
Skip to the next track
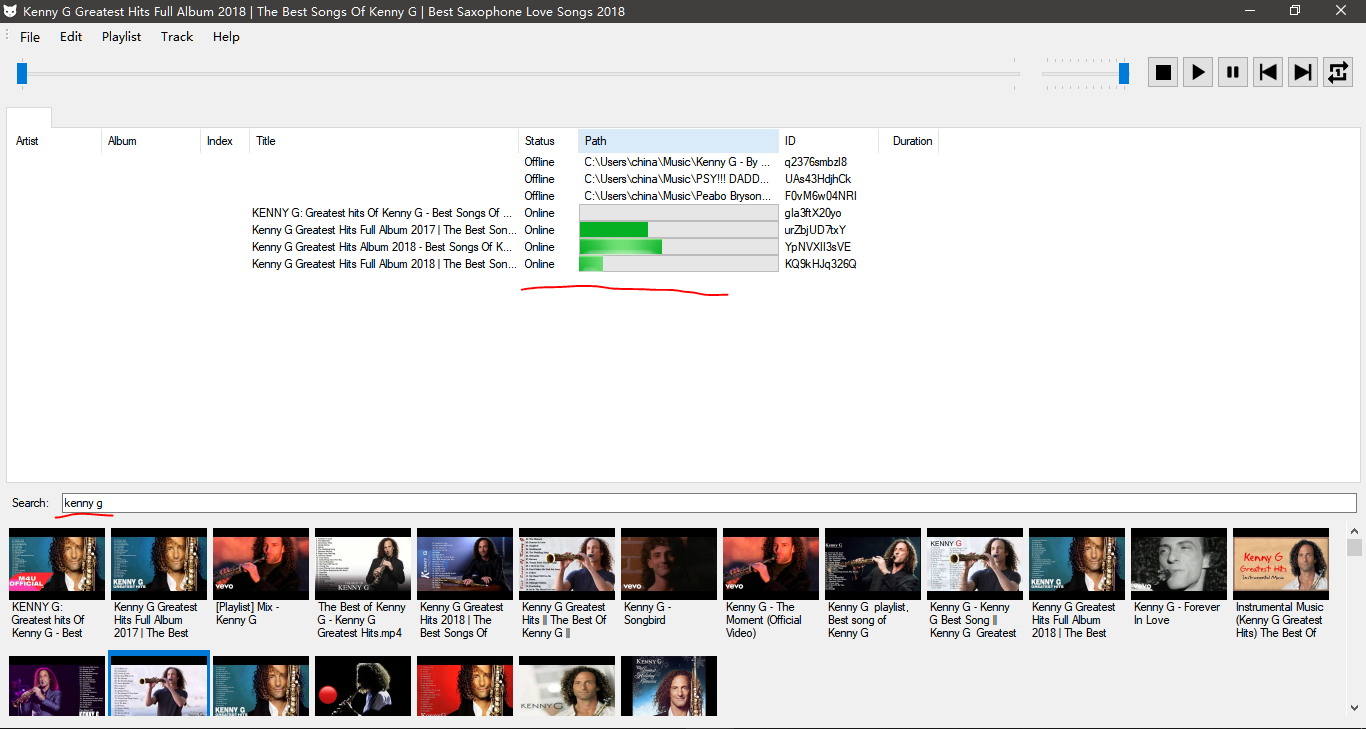[1302, 72]
